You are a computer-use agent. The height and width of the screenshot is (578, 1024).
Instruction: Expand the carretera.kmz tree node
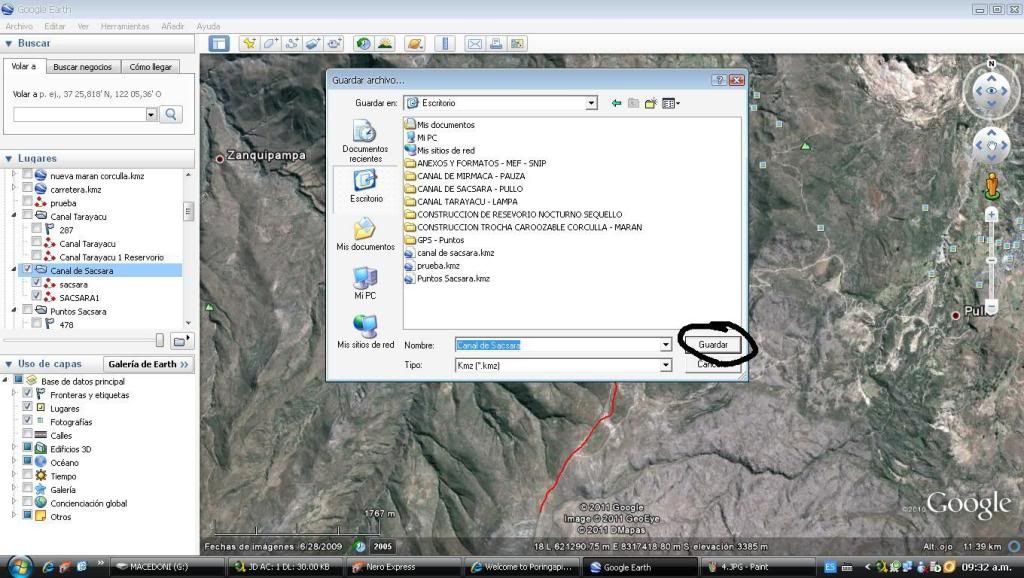coord(14,189)
